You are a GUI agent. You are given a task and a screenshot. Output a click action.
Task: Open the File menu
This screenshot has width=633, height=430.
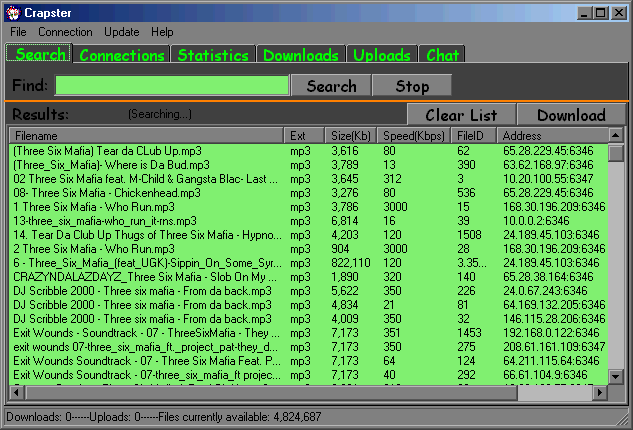(x=18, y=32)
